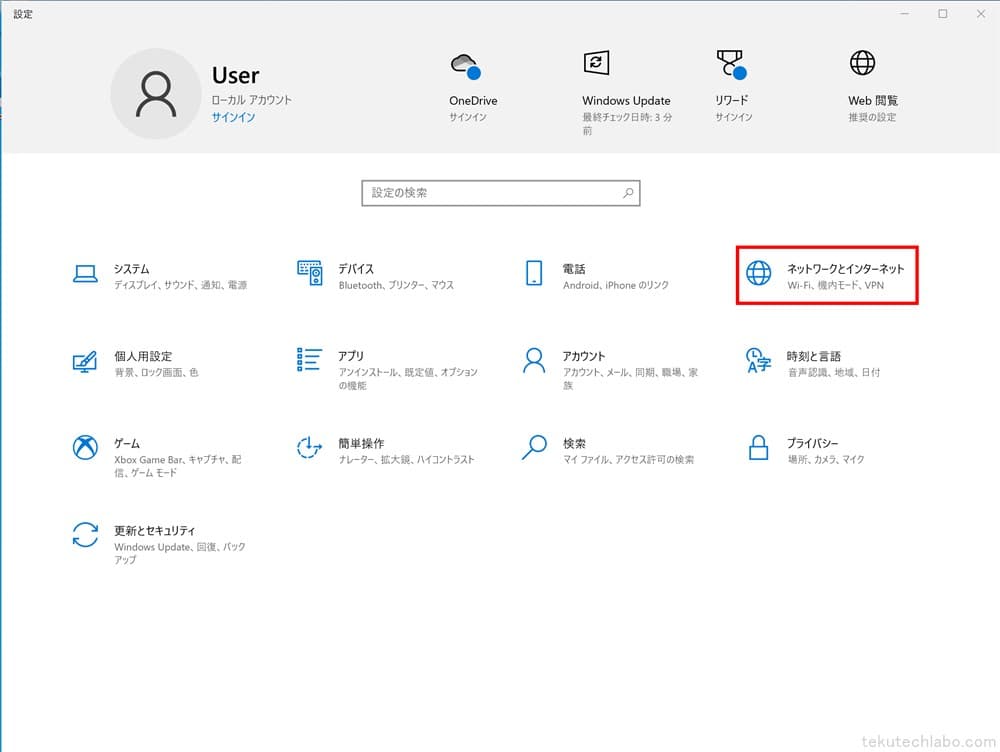The image size is (1000, 752).
Task: Open the 個人用設定 paintbrush icon
Action: click(85, 361)
